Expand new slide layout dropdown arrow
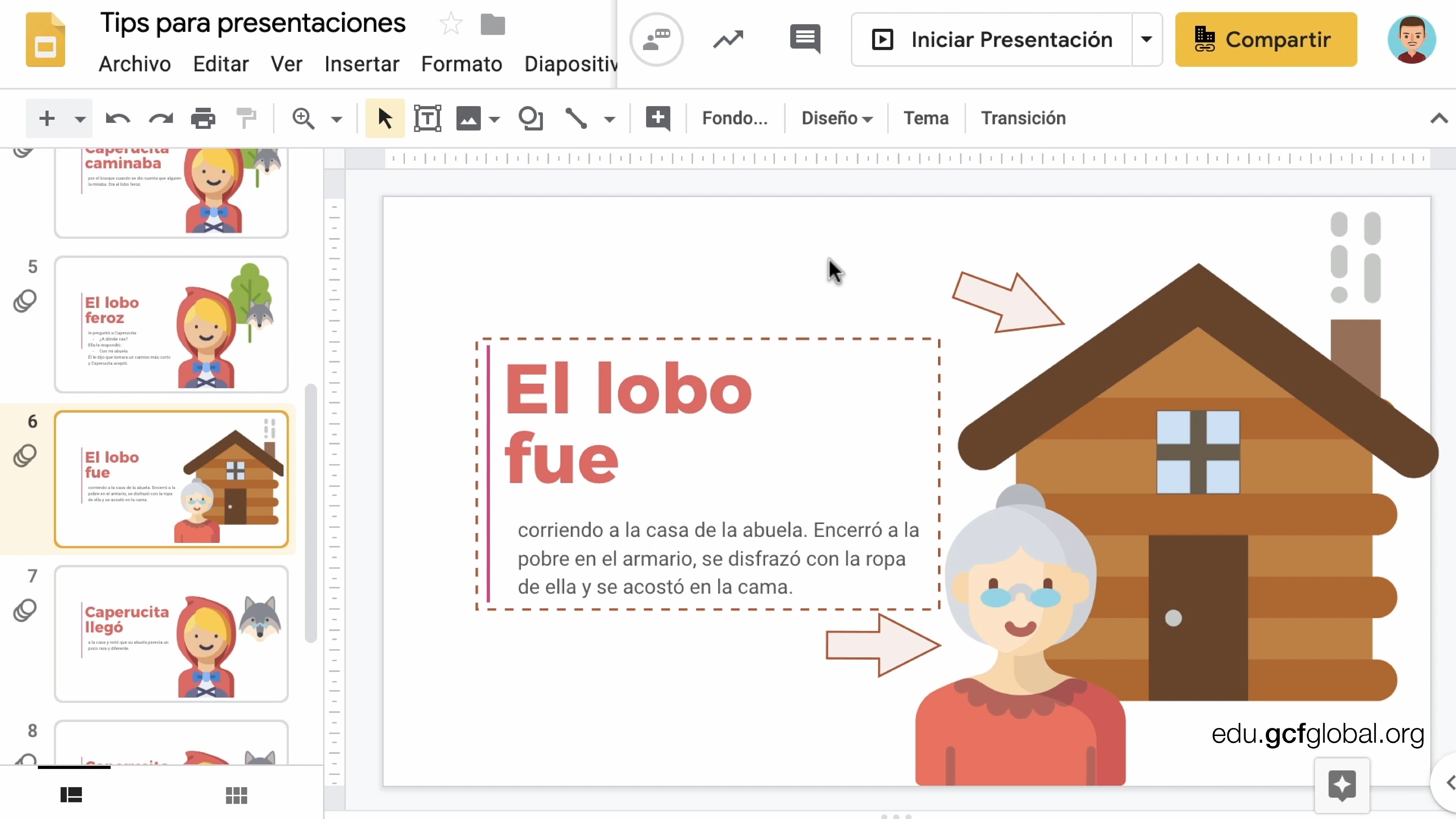This screenshot has height=819, width=1456. click(x=80, y=119)
